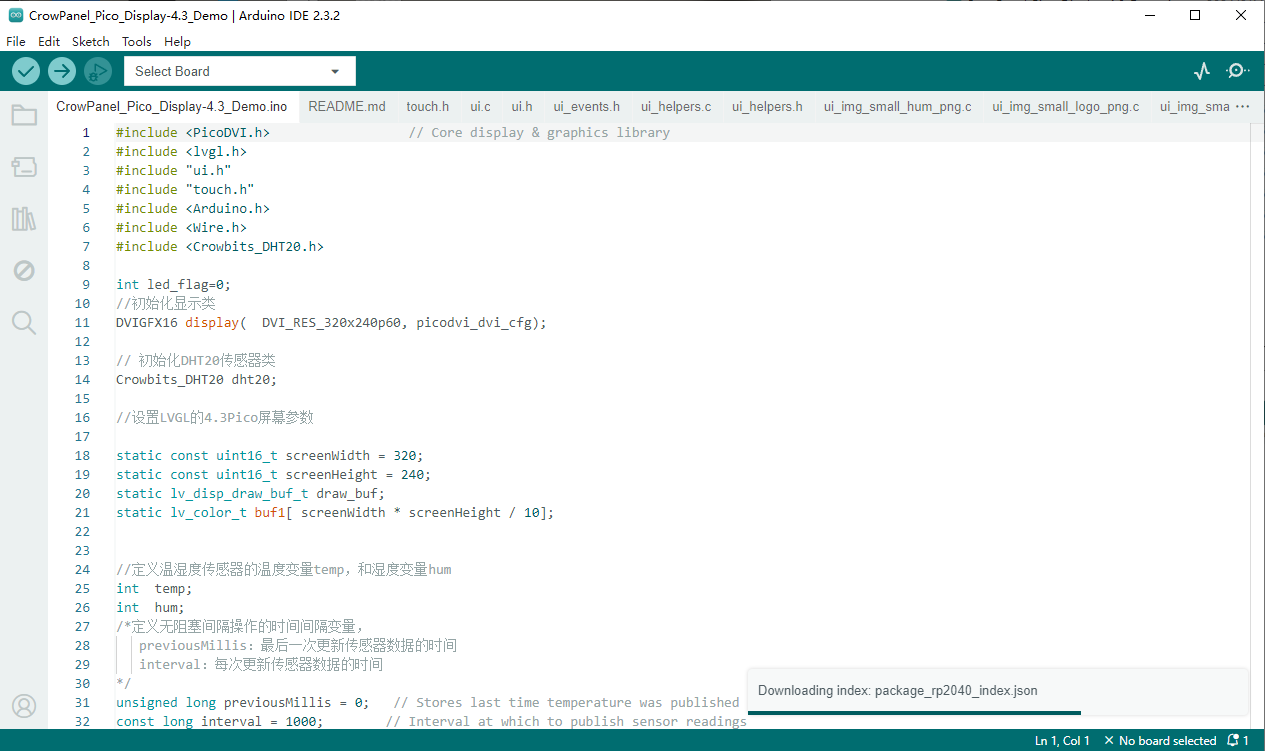Click the #include "ui.h" line
1265x751 pixels.
pyautogui.click(x=174, y=170)
